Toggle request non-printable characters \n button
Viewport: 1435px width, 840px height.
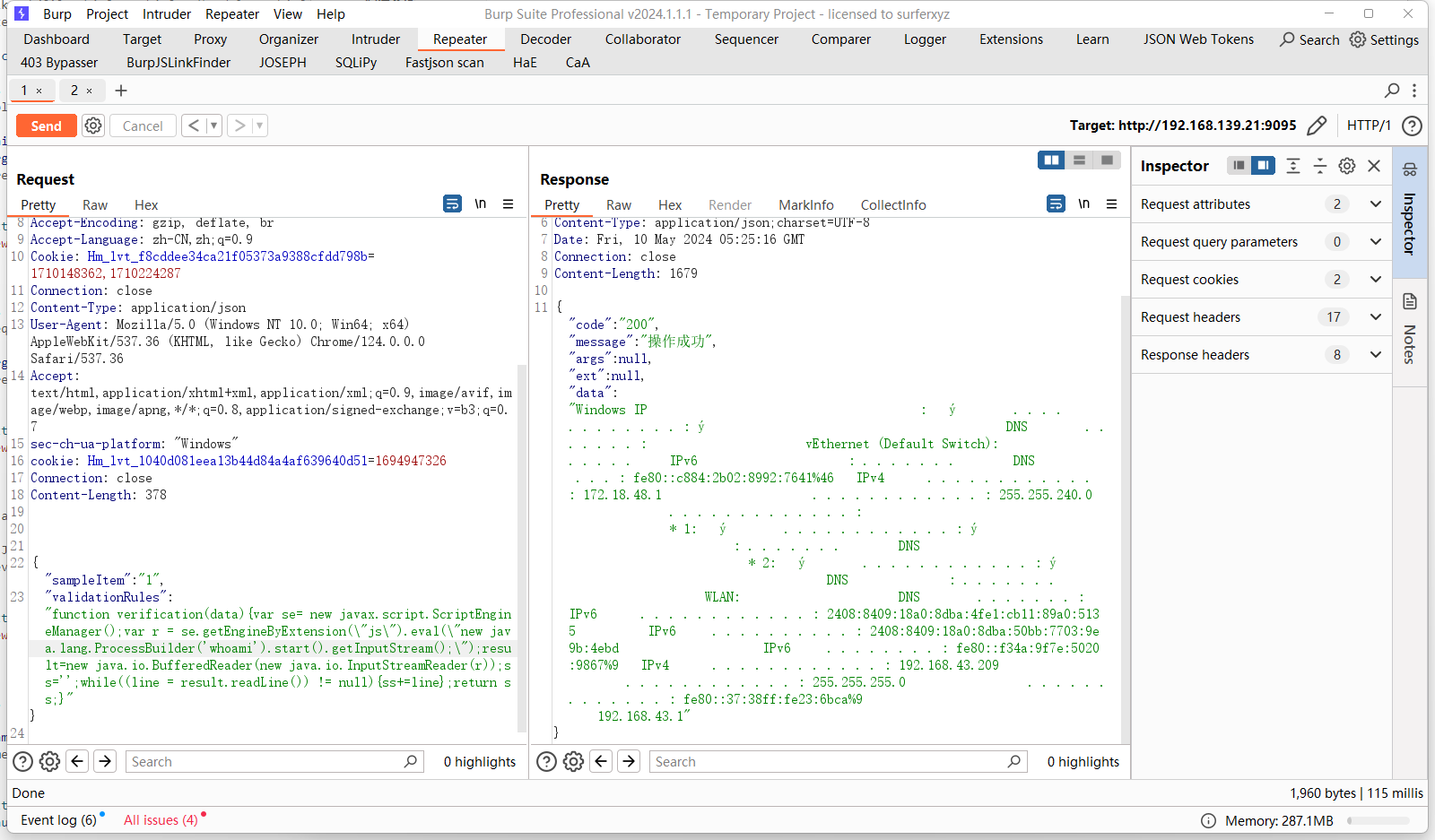click(481, 204)
